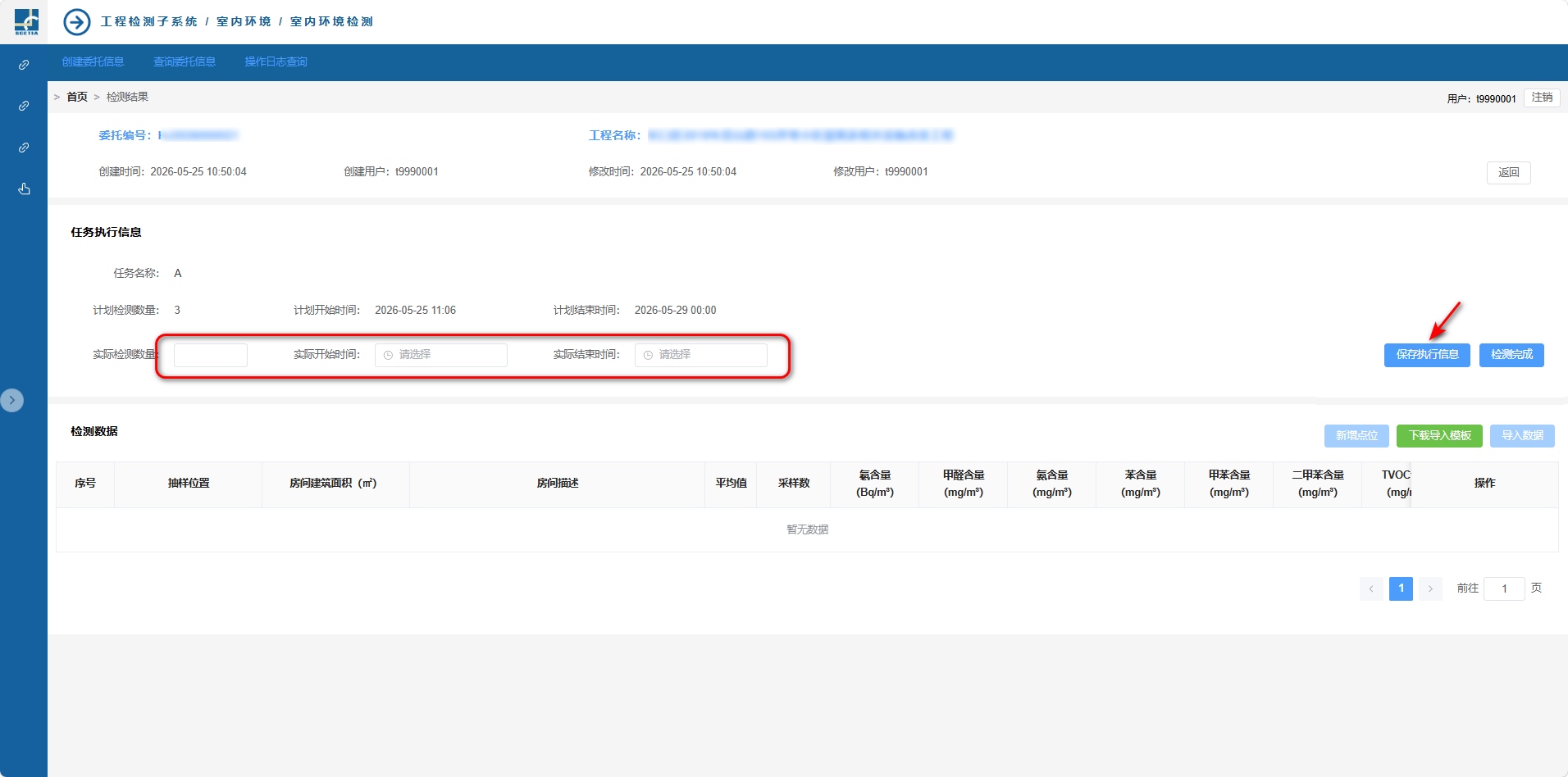Select page 1 in pagination
Screen dimensions: 1568x777
(x=1401, y=588)
